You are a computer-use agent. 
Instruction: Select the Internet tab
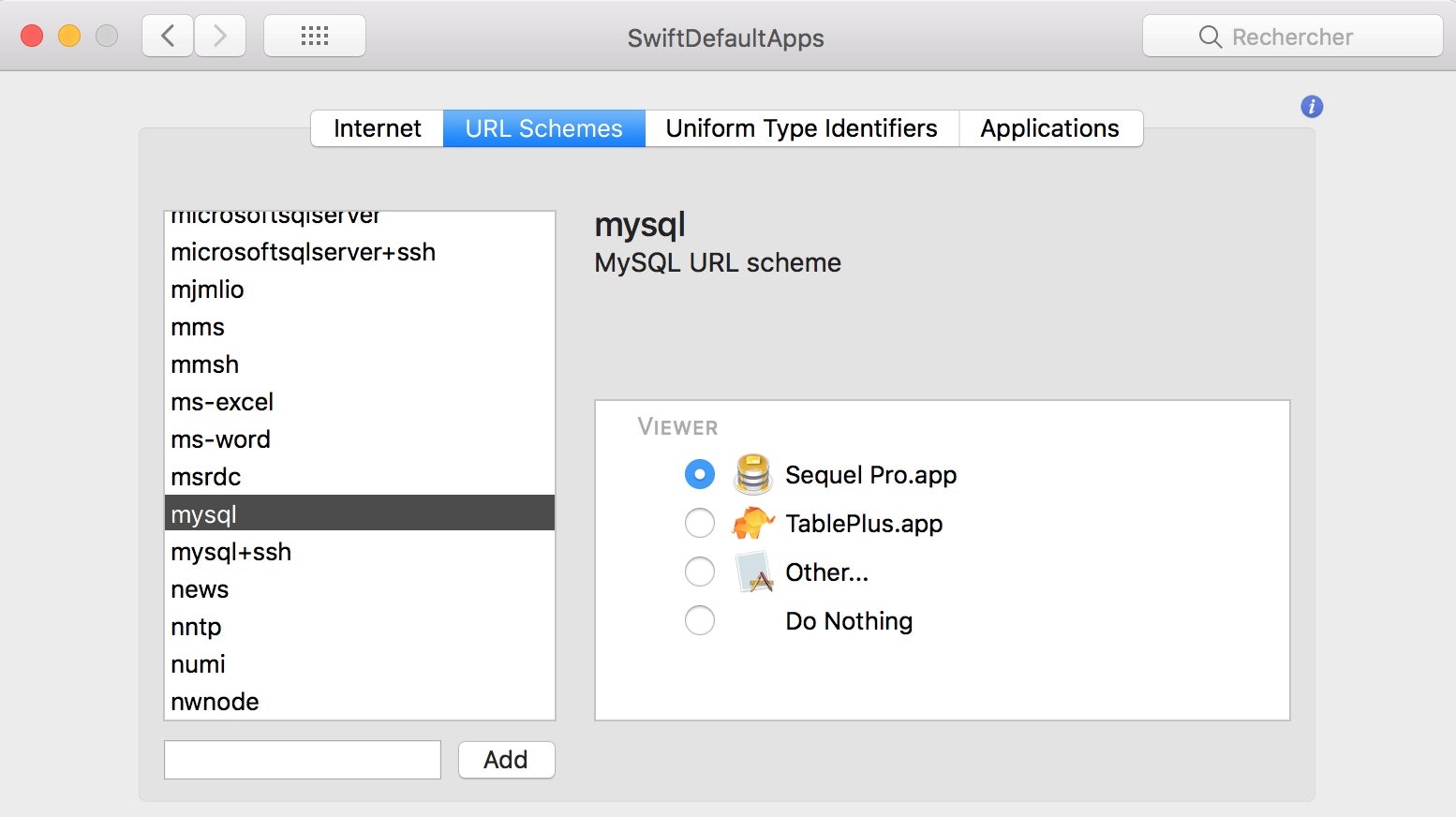point(377,128)
